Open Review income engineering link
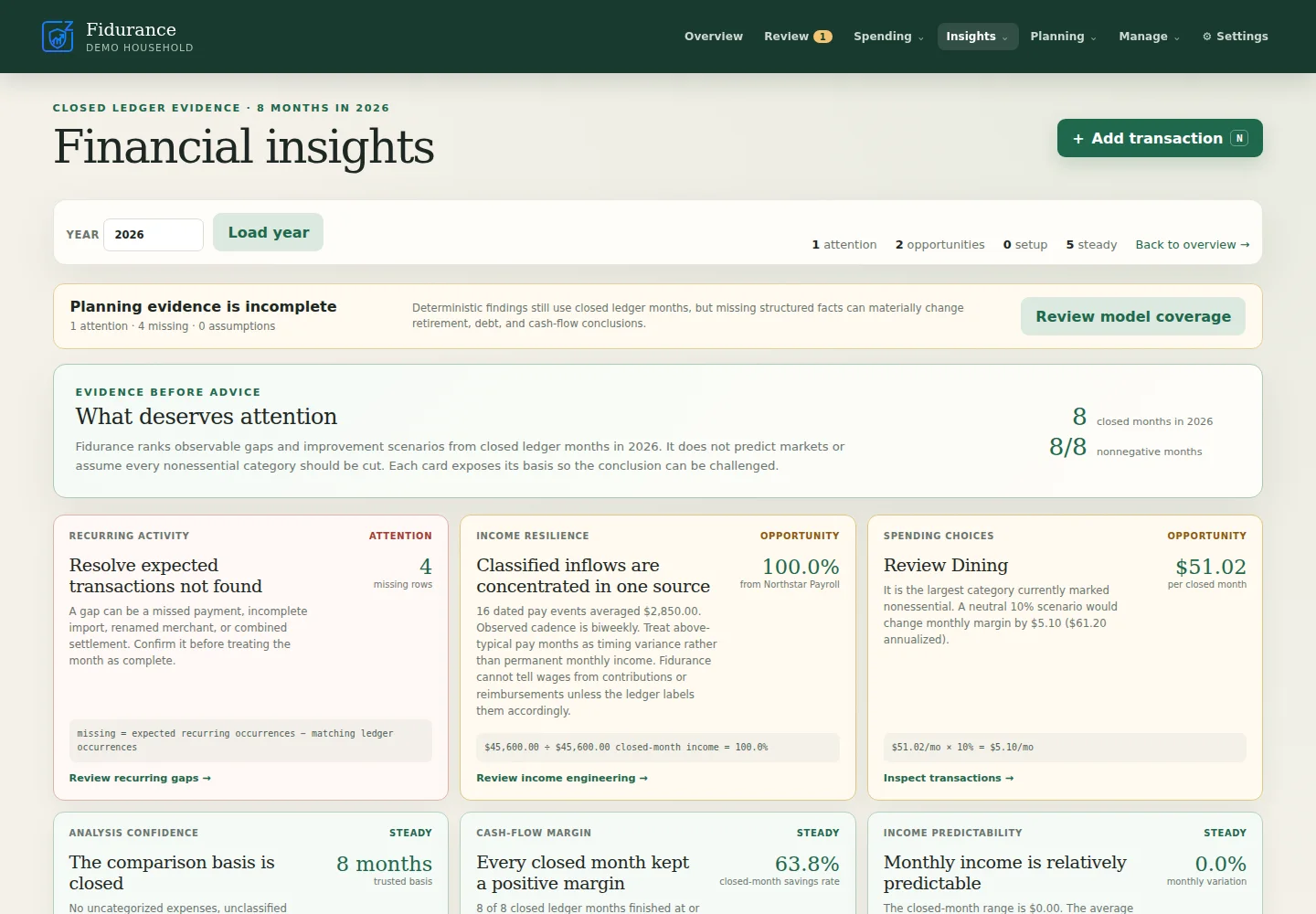Screen dimensions: 1316x914 click(562, 778)
